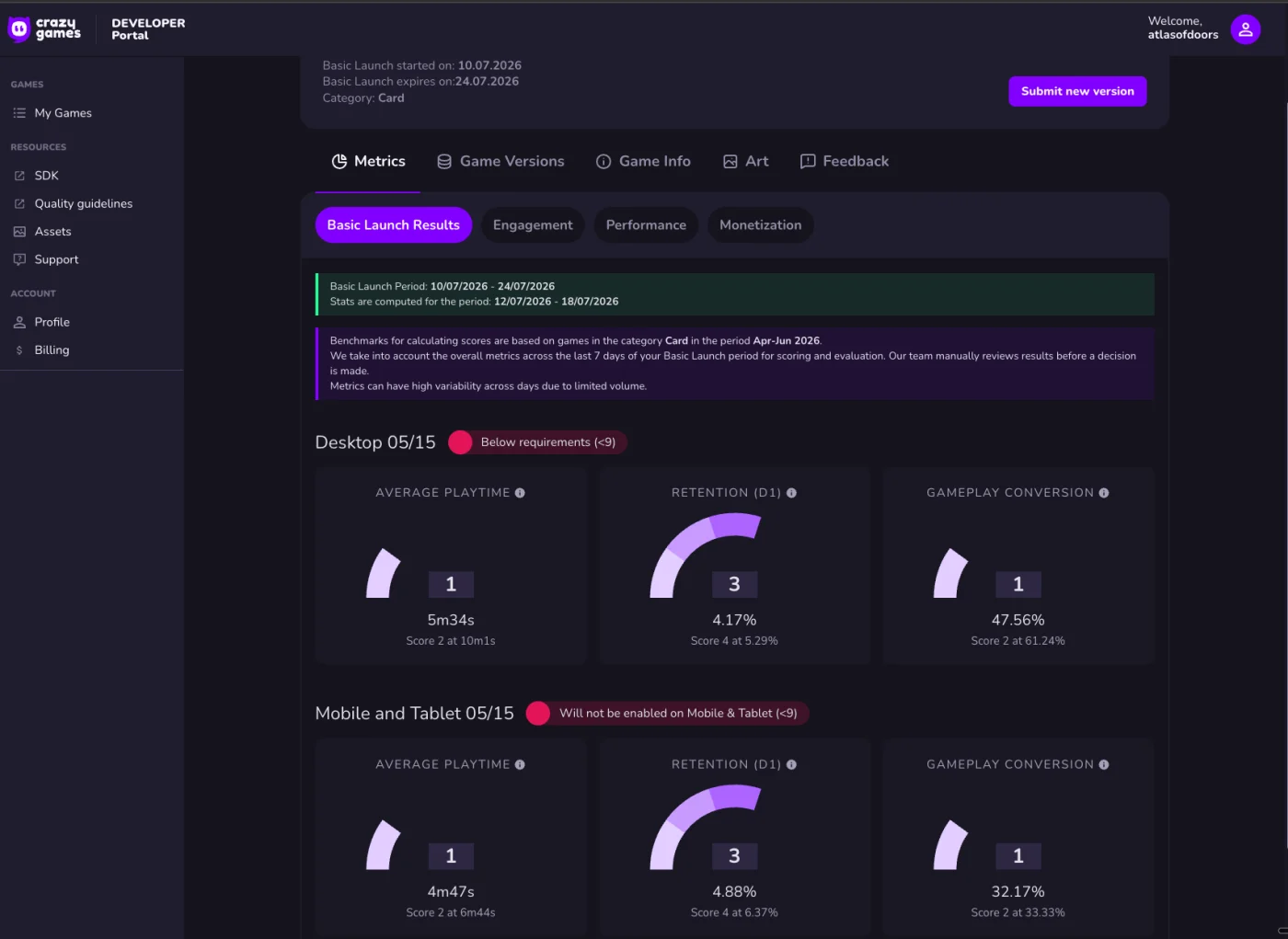Image resolution: width=1288 pixels, height=939 pixels.
Task: Click the Billing dollar icon
Action: point(19,350)
